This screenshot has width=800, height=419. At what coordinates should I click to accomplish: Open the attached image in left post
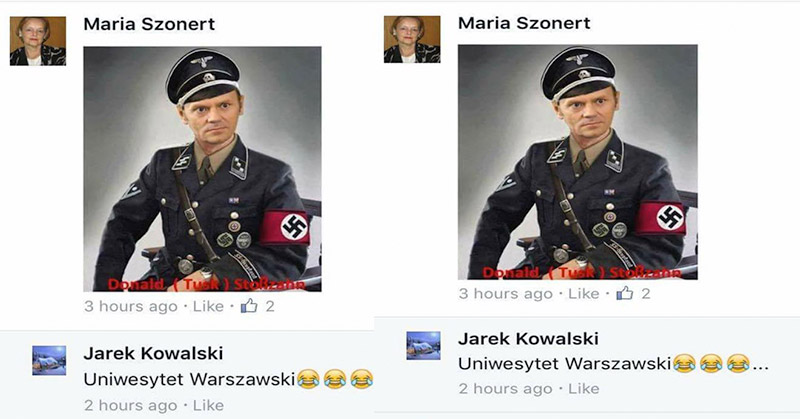tap(203, 169)
